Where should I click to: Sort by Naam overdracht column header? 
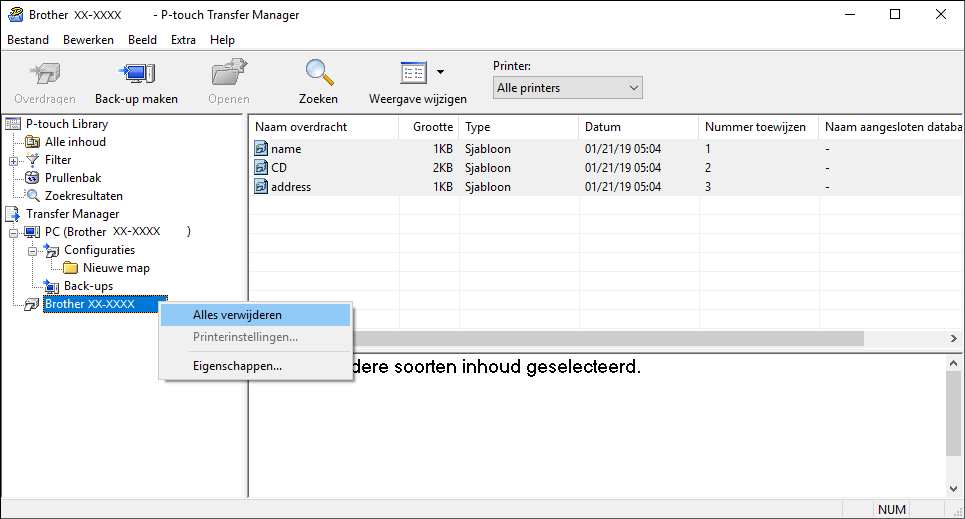tap(324, 127)
